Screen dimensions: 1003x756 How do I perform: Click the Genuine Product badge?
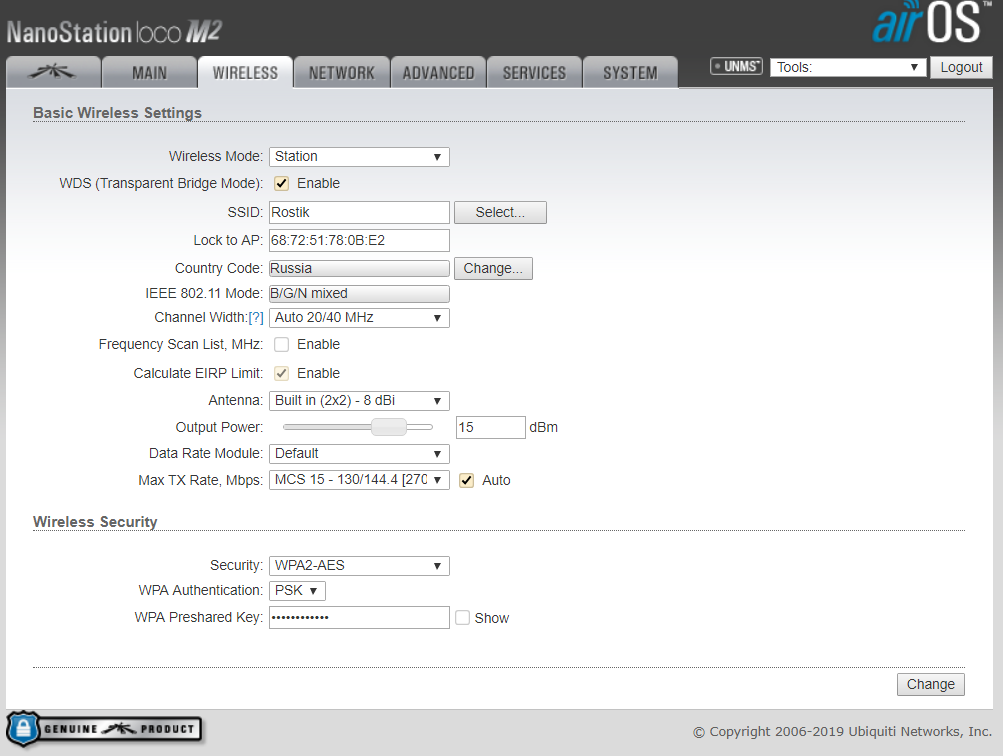point(104,728)
